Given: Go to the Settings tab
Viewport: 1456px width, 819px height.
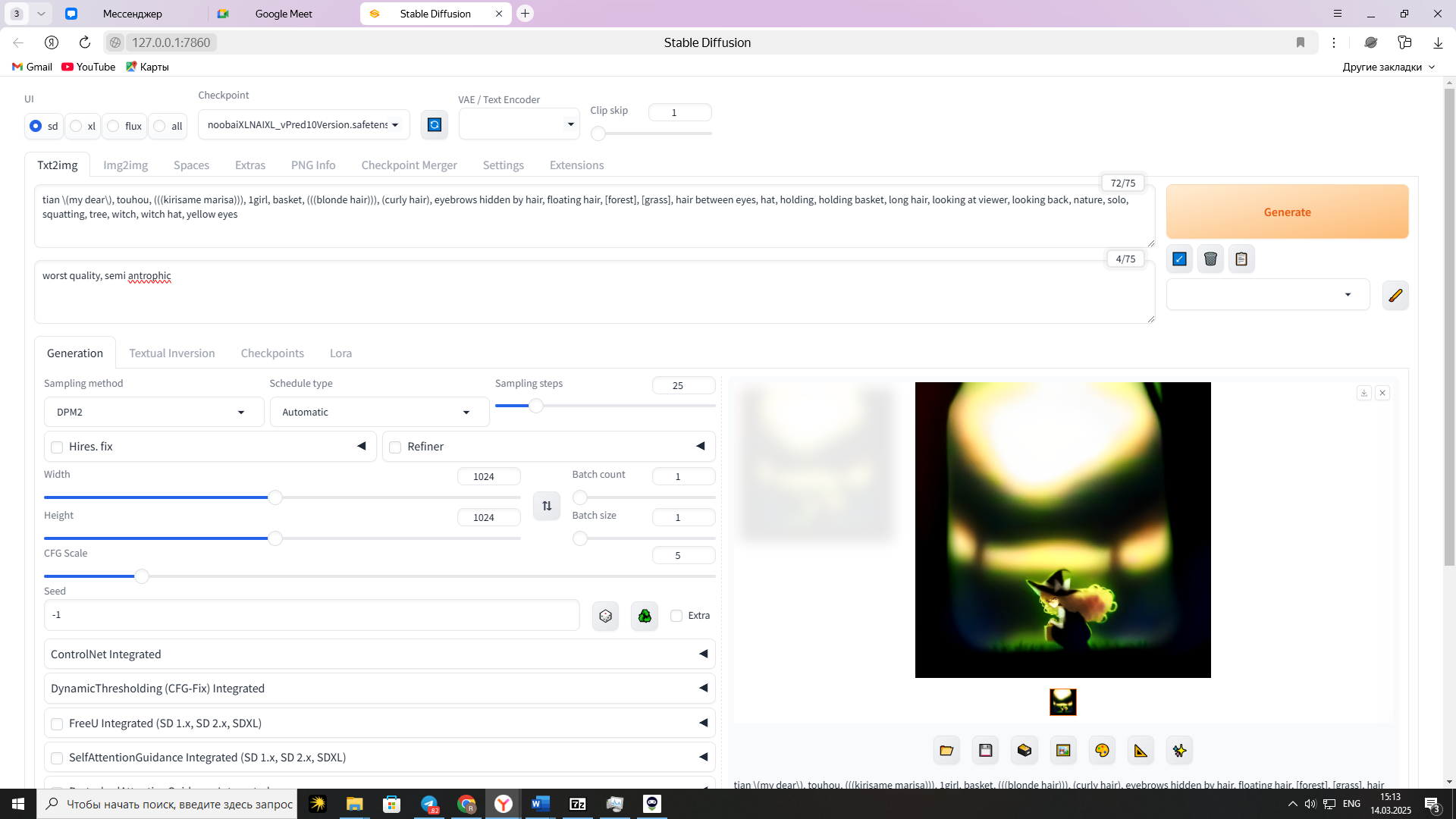Looking at the screenshot, I should [x=504, y=165].
